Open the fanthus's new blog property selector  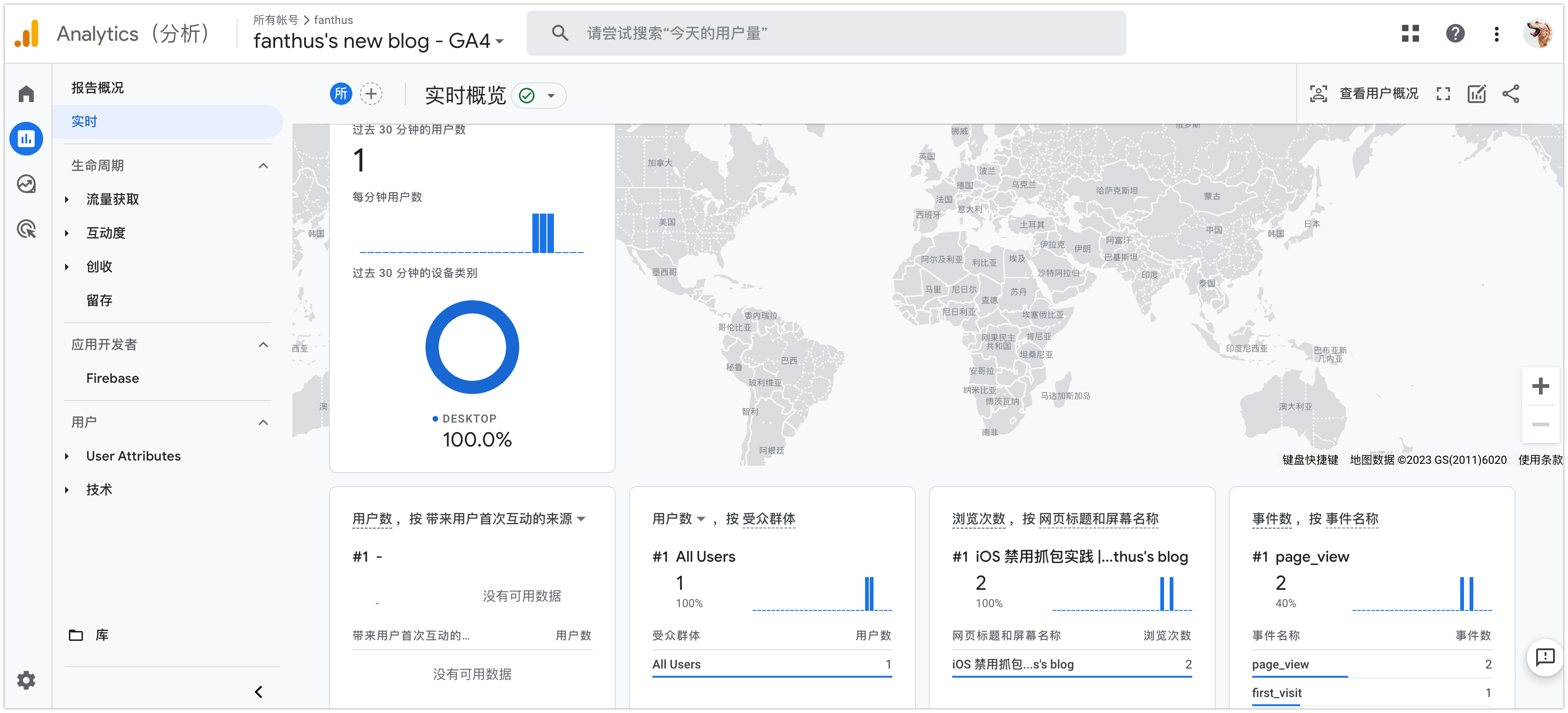click(377, 41)
